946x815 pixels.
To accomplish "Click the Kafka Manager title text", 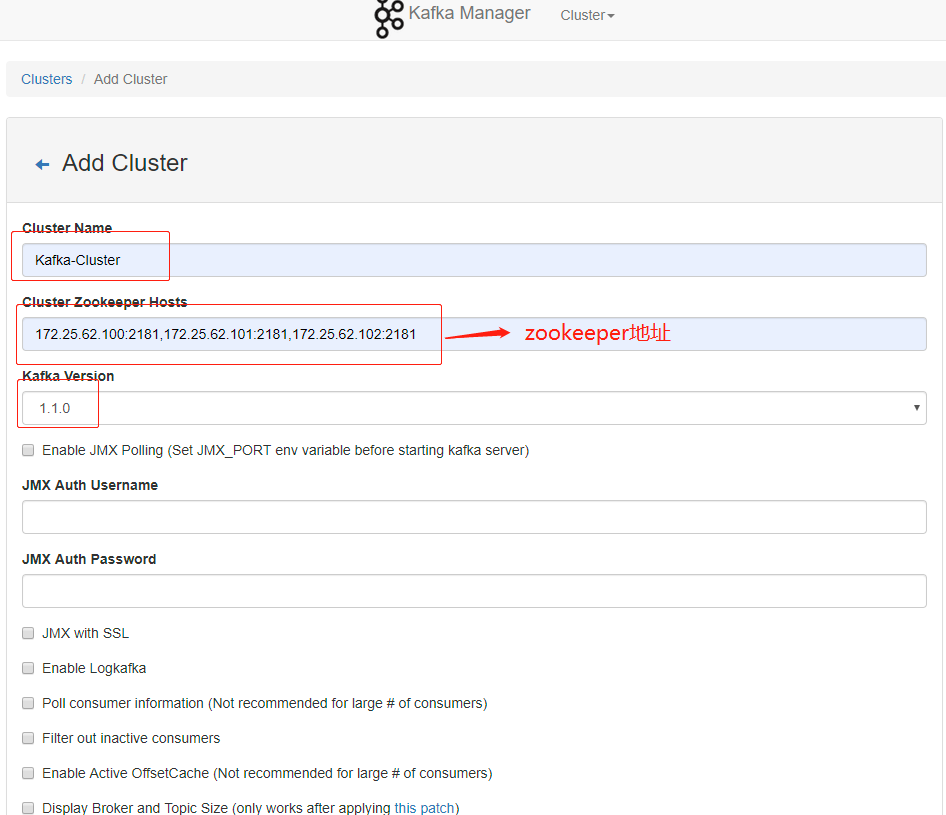I will (468, 13).
